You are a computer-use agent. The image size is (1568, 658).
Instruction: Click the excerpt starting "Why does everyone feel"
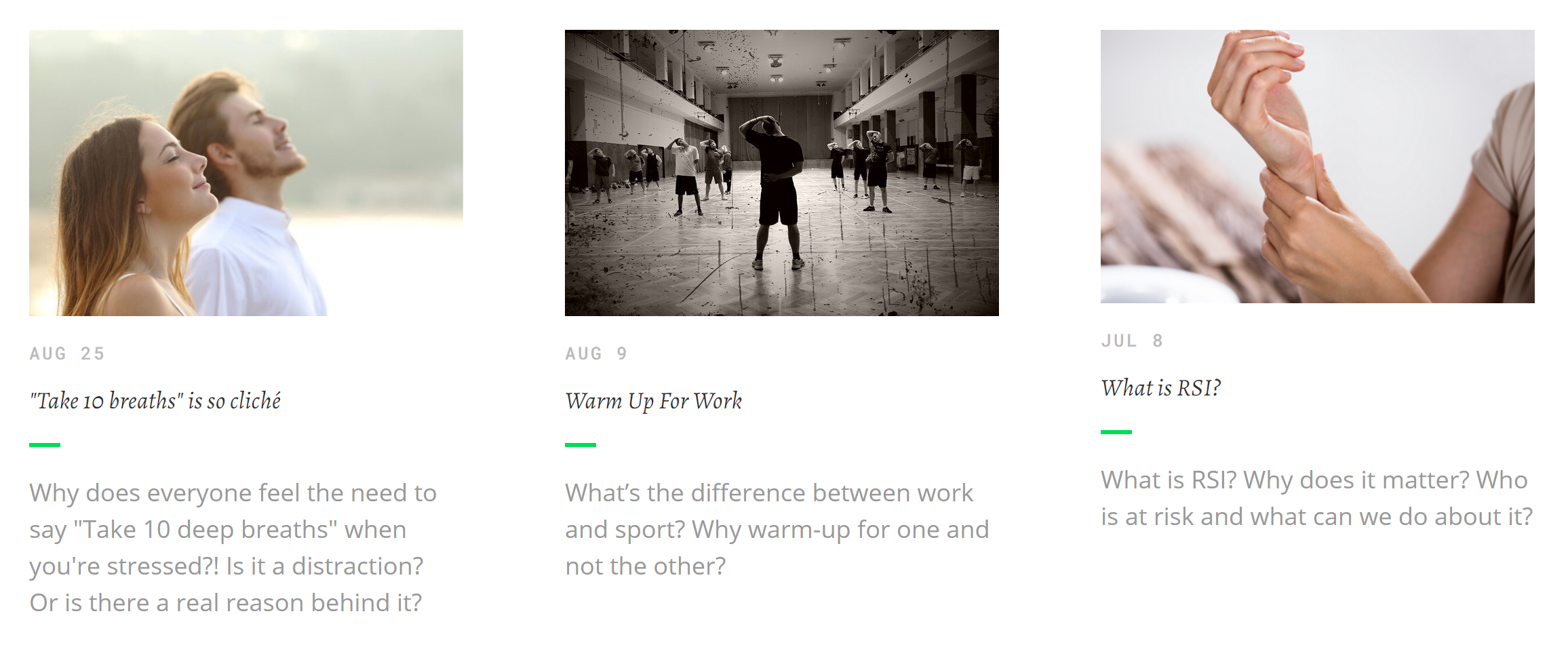(233, 547)
